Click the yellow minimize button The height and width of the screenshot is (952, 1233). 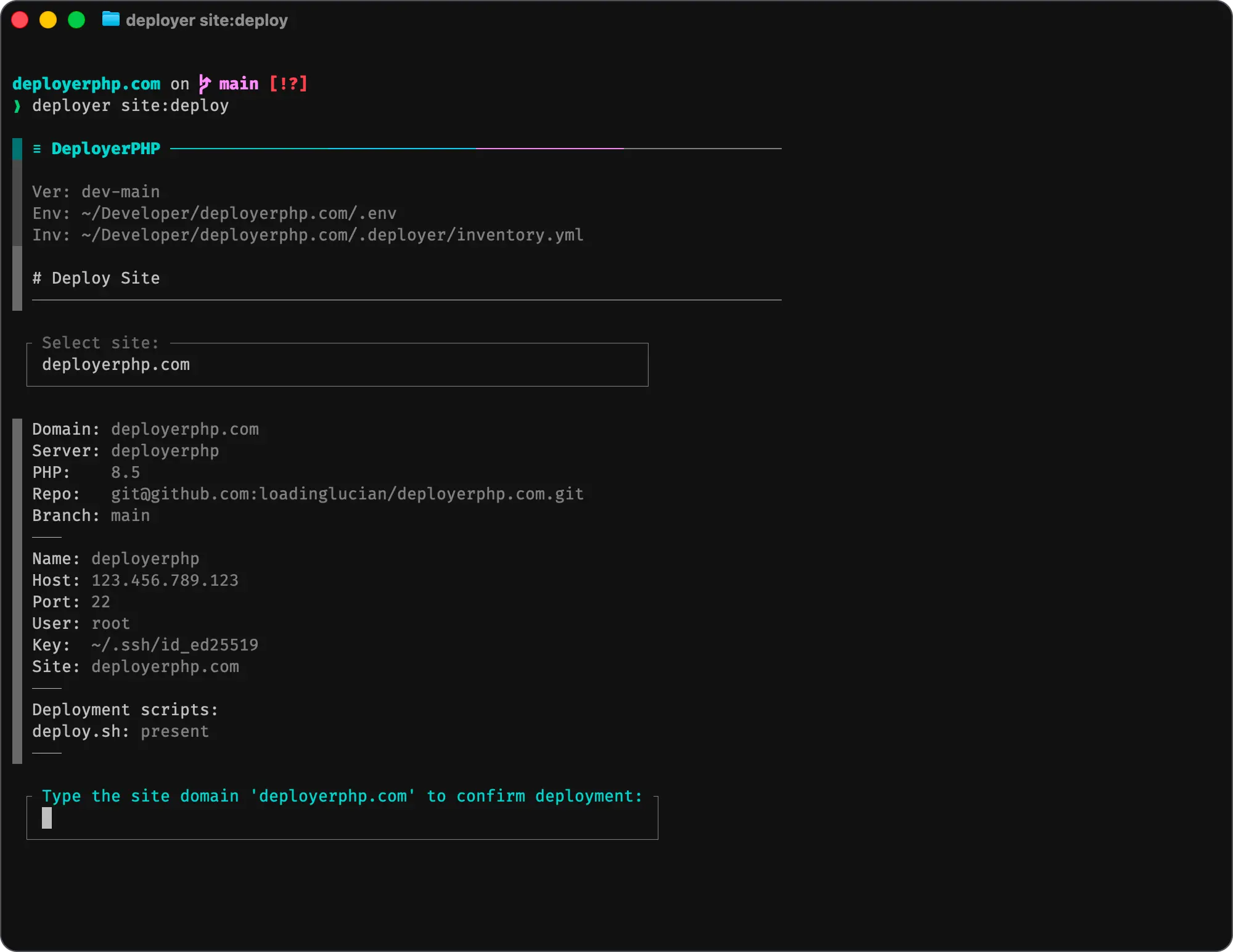(x=48, y=20)
